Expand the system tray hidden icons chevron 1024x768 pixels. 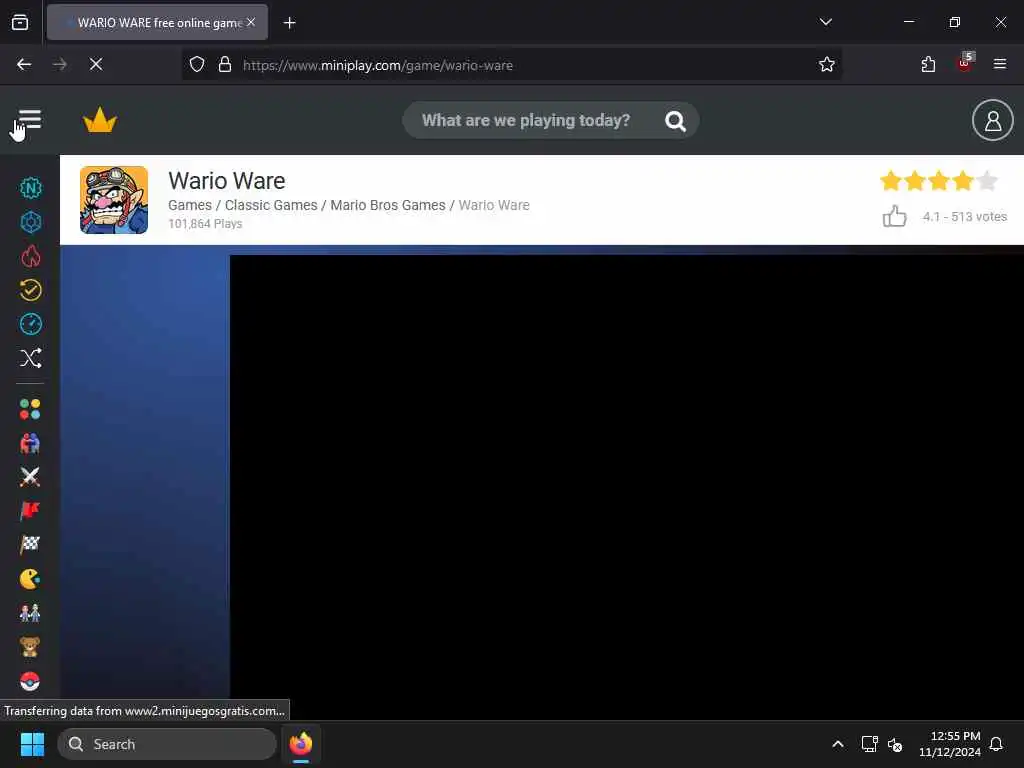click(x=838, y=744)
